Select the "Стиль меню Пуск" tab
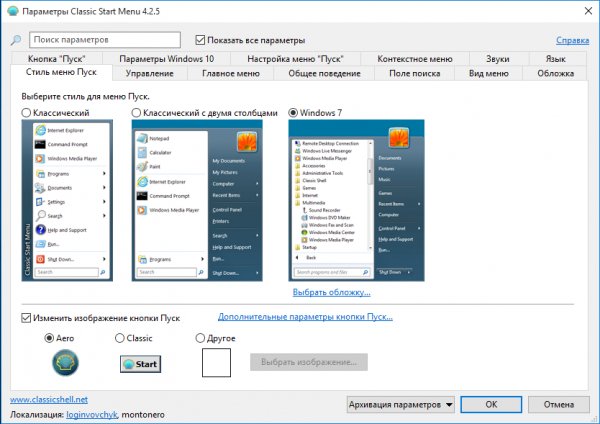 (x=61, y=72)
